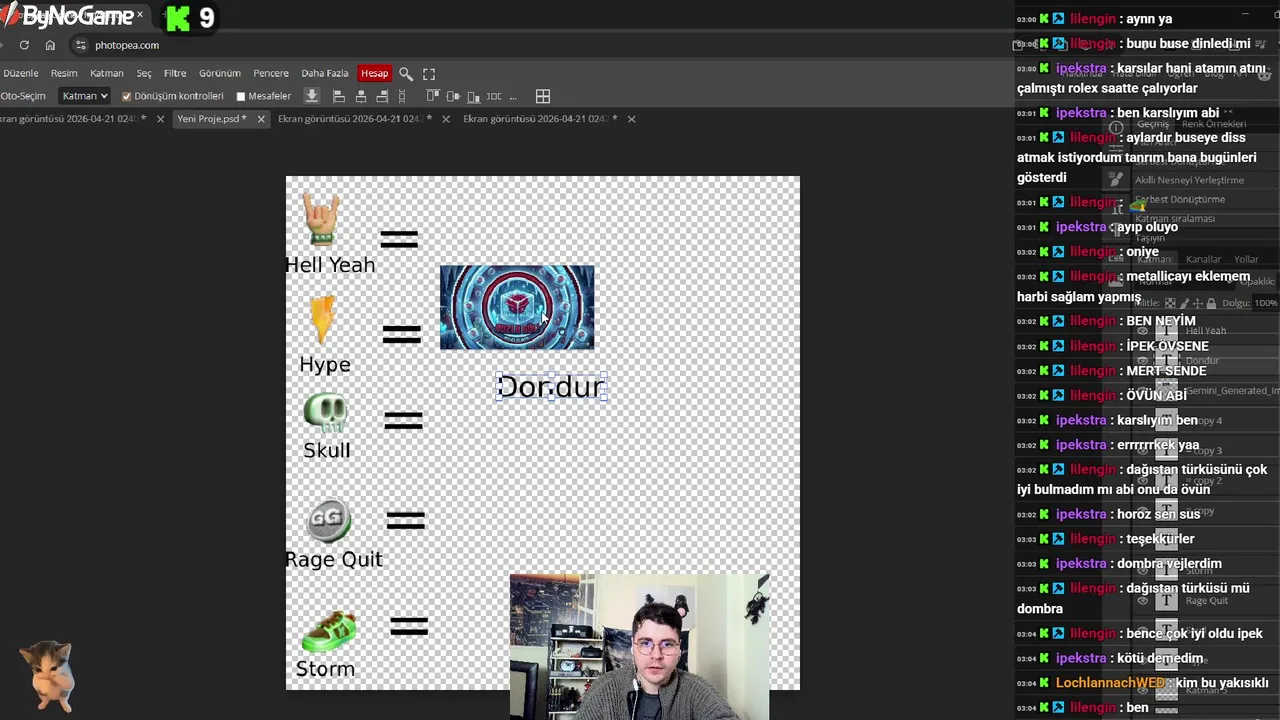Viewport: 1280px width, 720px height.
Task: Click LochlannachWEB username in chat
Action: (1110, 683)
